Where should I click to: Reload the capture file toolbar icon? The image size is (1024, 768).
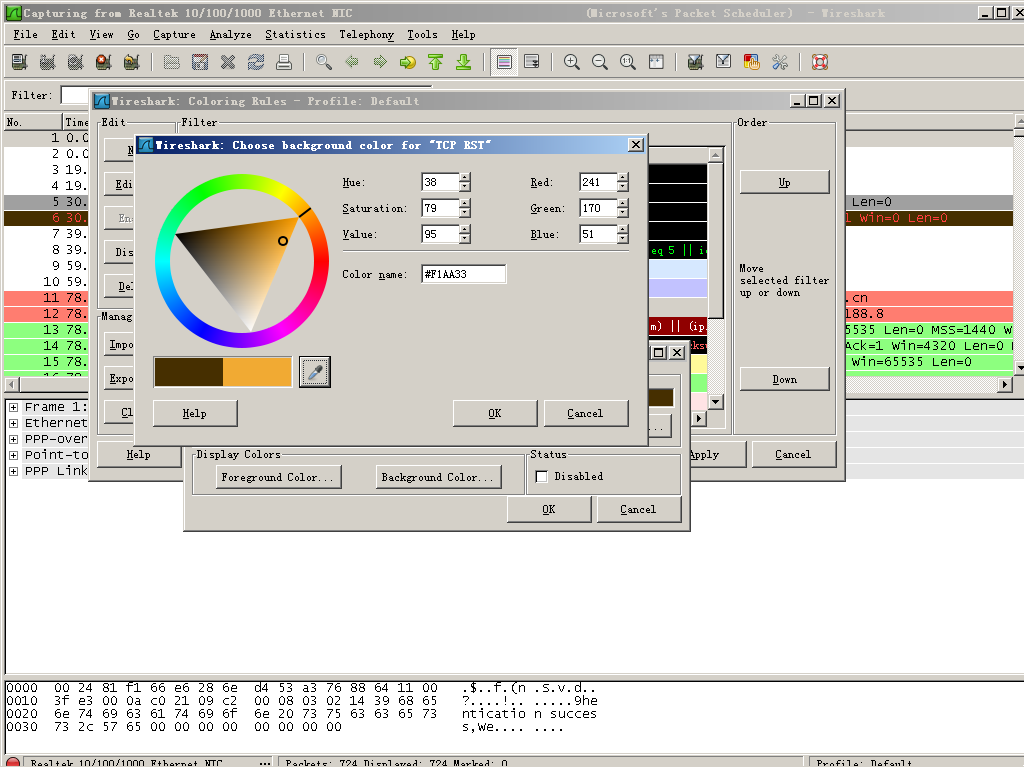tap(256, 62)
